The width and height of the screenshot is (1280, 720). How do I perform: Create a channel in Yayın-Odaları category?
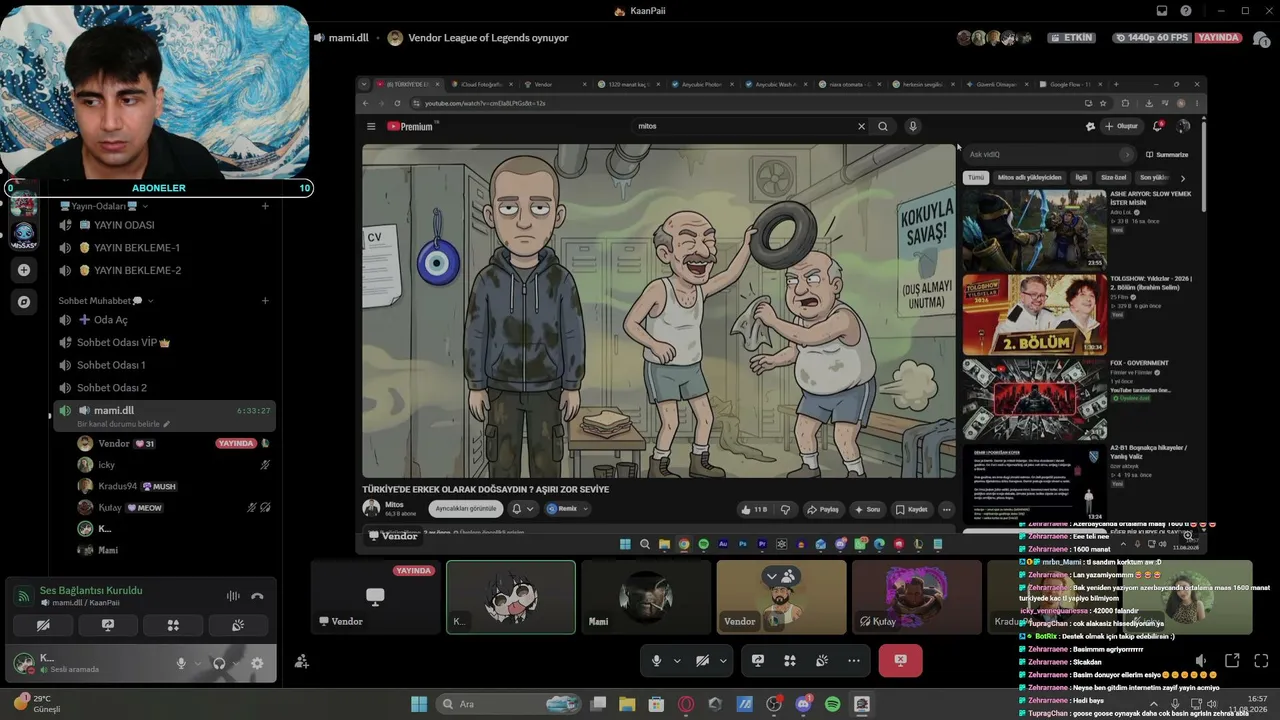(265, 206)
